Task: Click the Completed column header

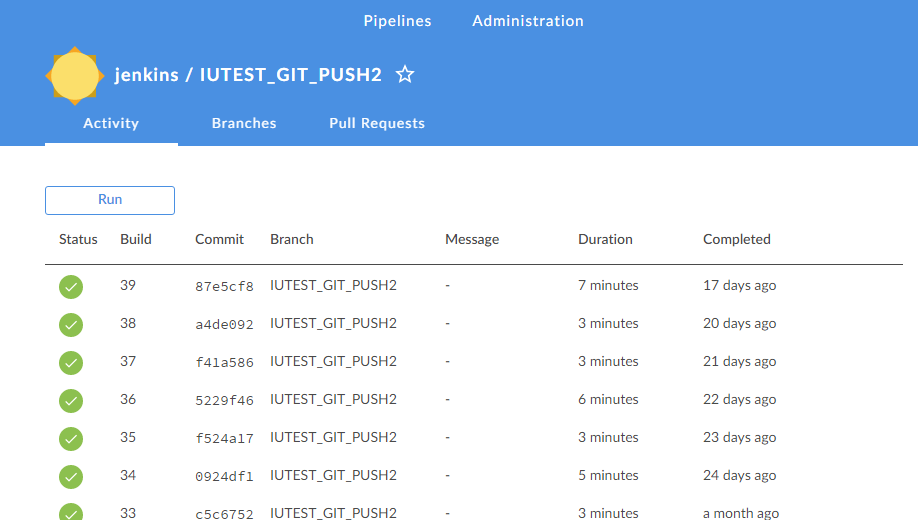Action: coord(737,240)
